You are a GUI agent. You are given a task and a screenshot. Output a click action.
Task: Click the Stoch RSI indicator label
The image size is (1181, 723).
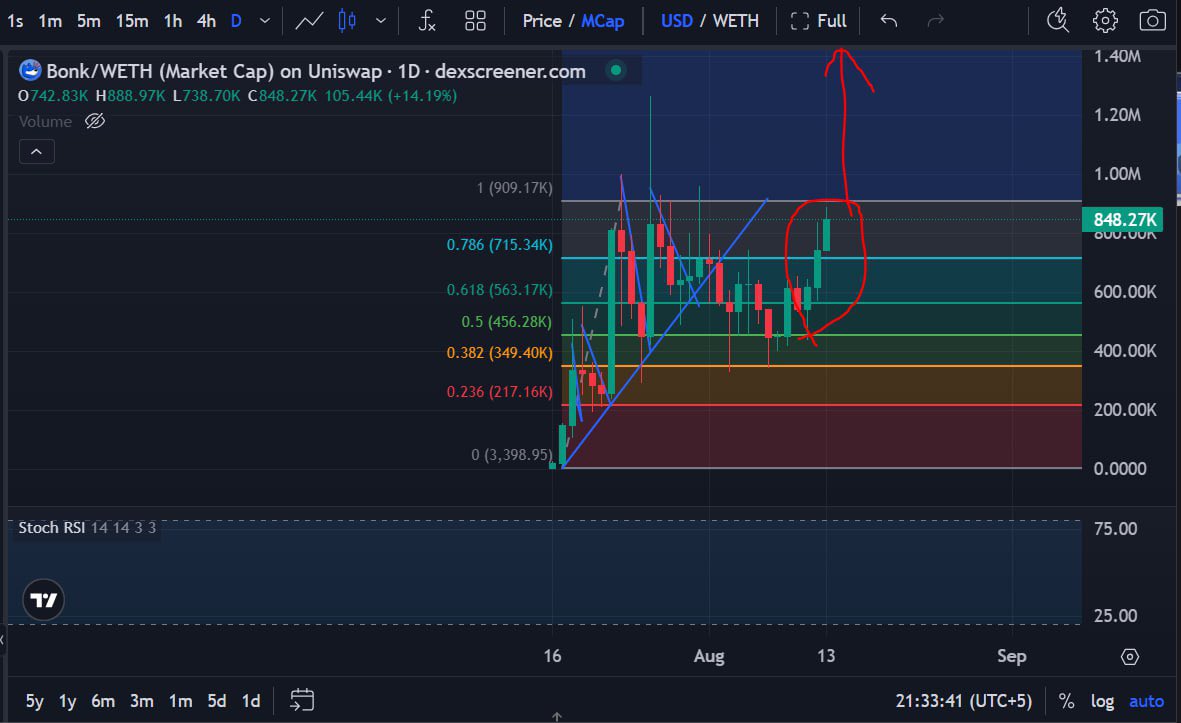click(51, 528)
